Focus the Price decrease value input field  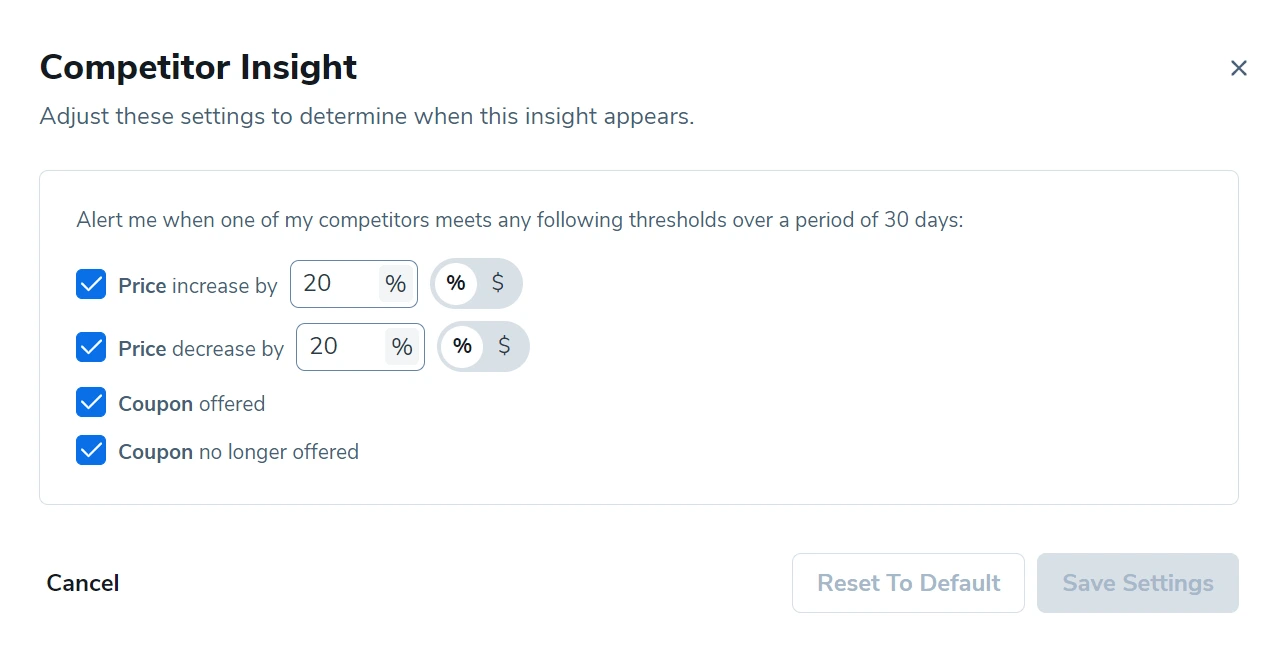[340, 347]
